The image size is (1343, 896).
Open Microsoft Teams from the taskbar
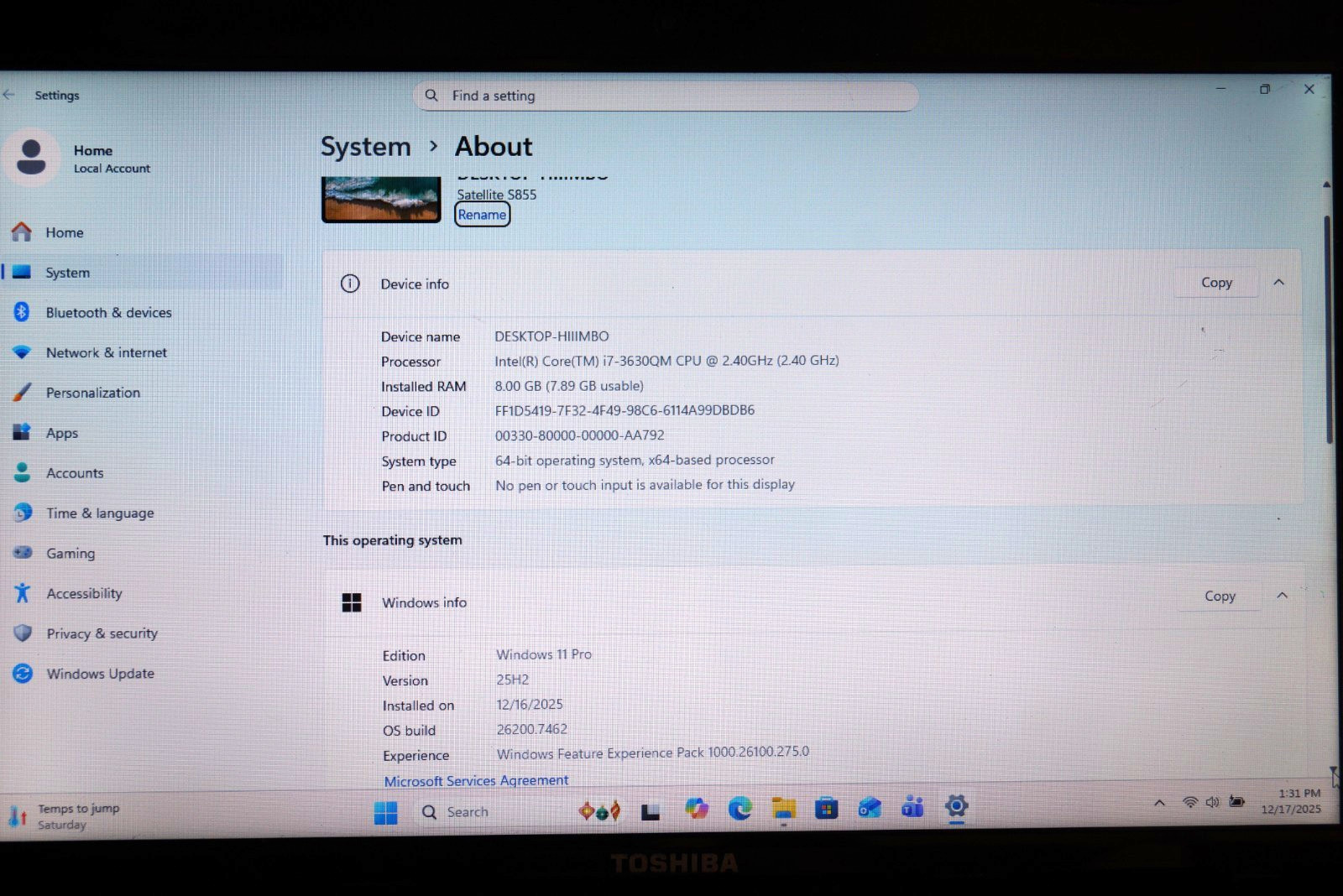tap(912, 807)
